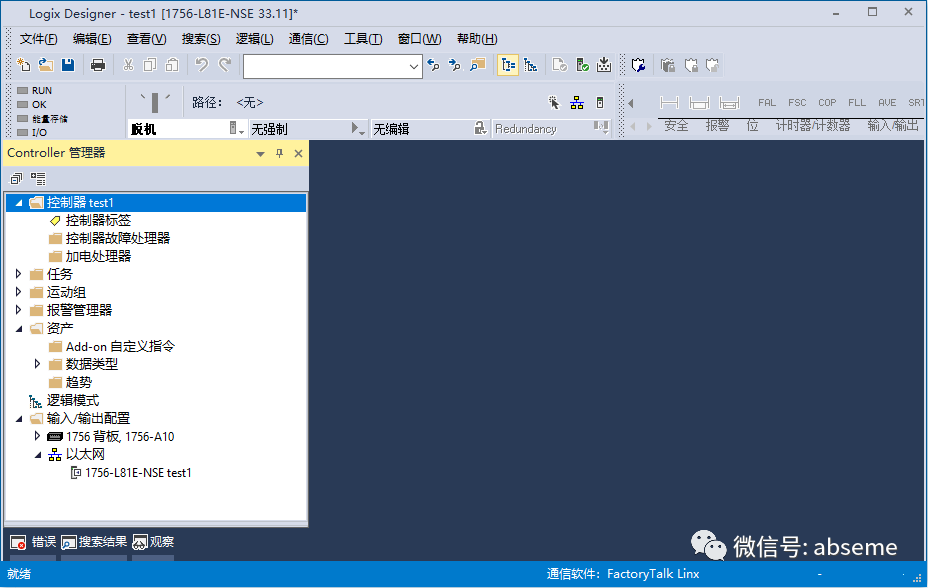Screen dimensions: 928x588
Task: Select 1756-L81E-NSE test1 module
Action: pos(138,473)
